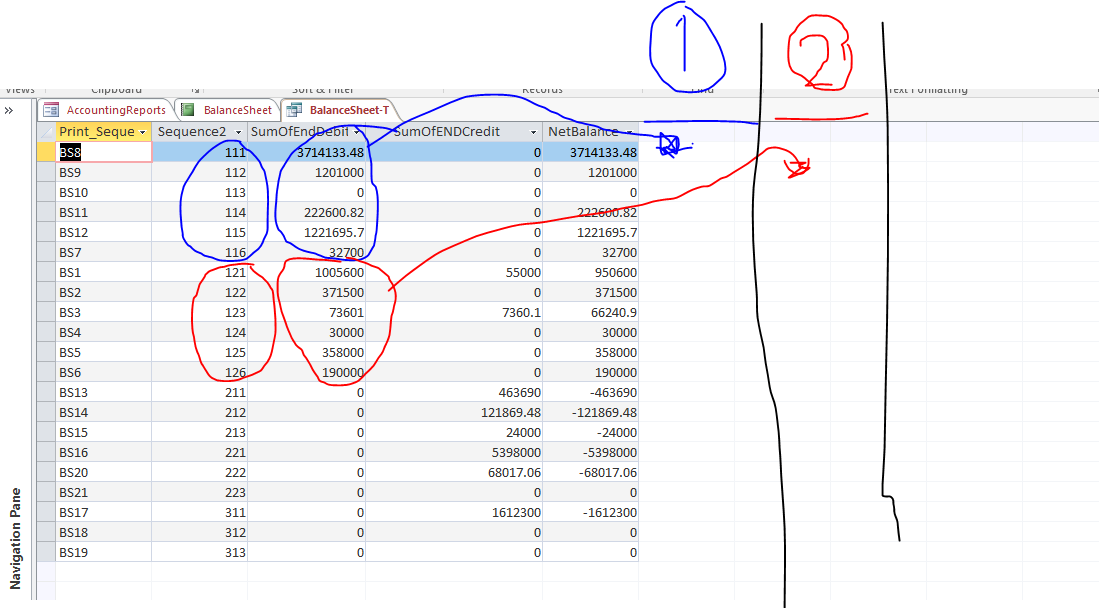Screen dimensions: 1099x608
Task: Open the SumOfEndDebit column dropdown arrow
Action: point(357,132)
